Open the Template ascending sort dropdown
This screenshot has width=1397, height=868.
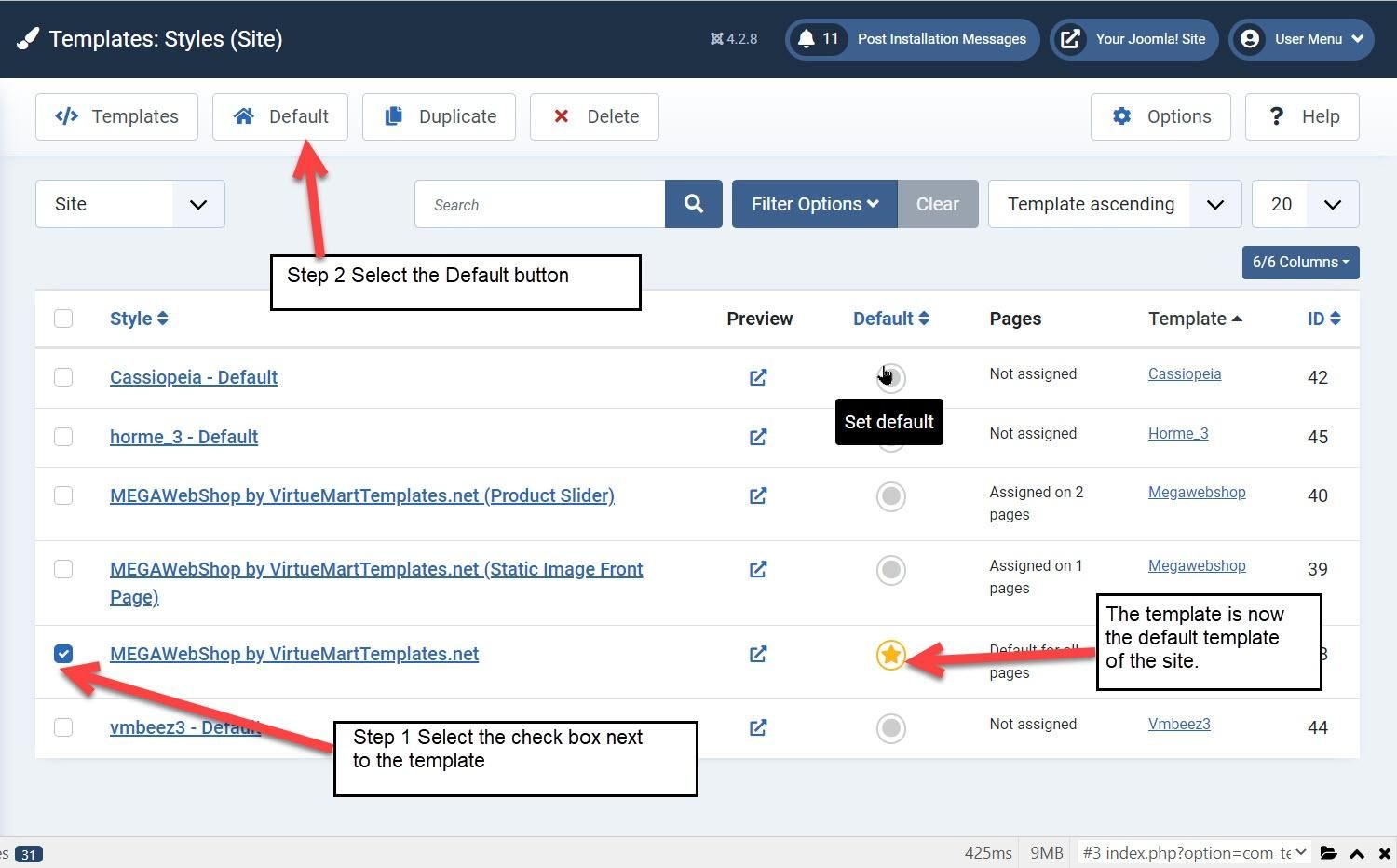click(x=1115, y=204)
